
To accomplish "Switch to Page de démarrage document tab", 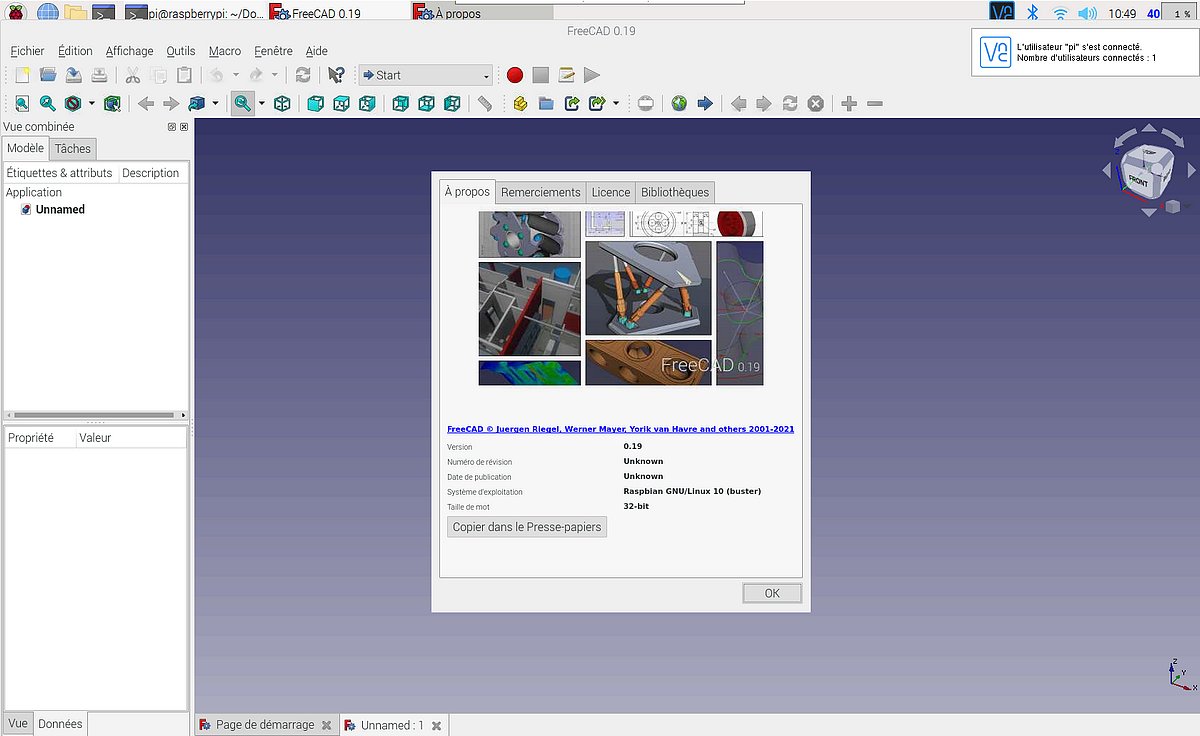I will tap(265, 725).
